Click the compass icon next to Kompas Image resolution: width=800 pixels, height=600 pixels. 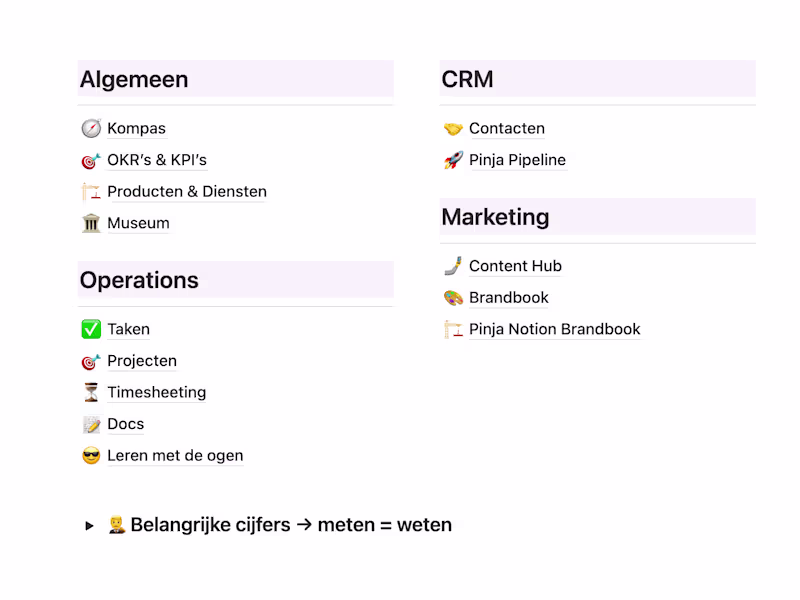coord(90,128)
